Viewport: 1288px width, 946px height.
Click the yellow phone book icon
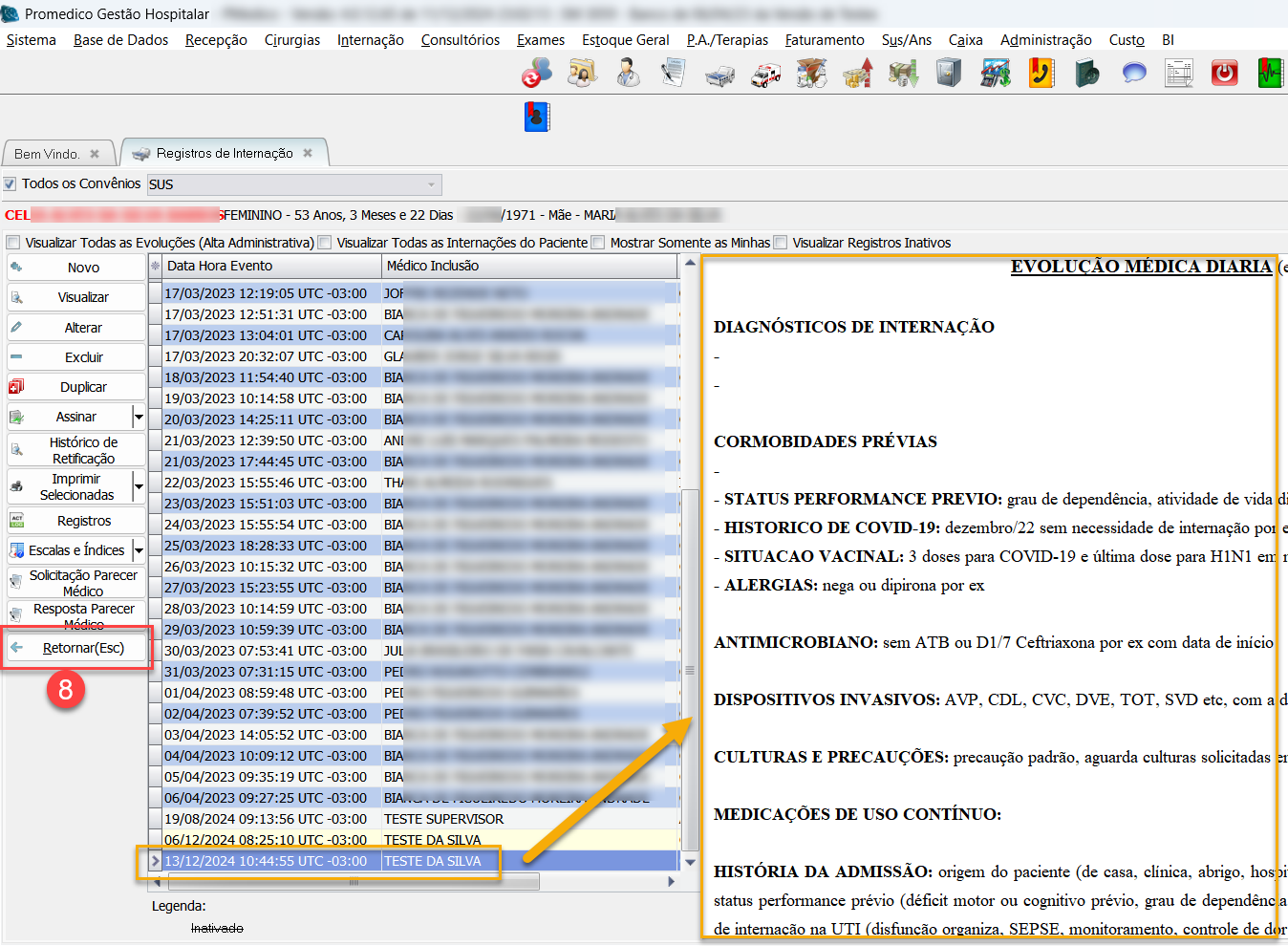coord(1041,74)
